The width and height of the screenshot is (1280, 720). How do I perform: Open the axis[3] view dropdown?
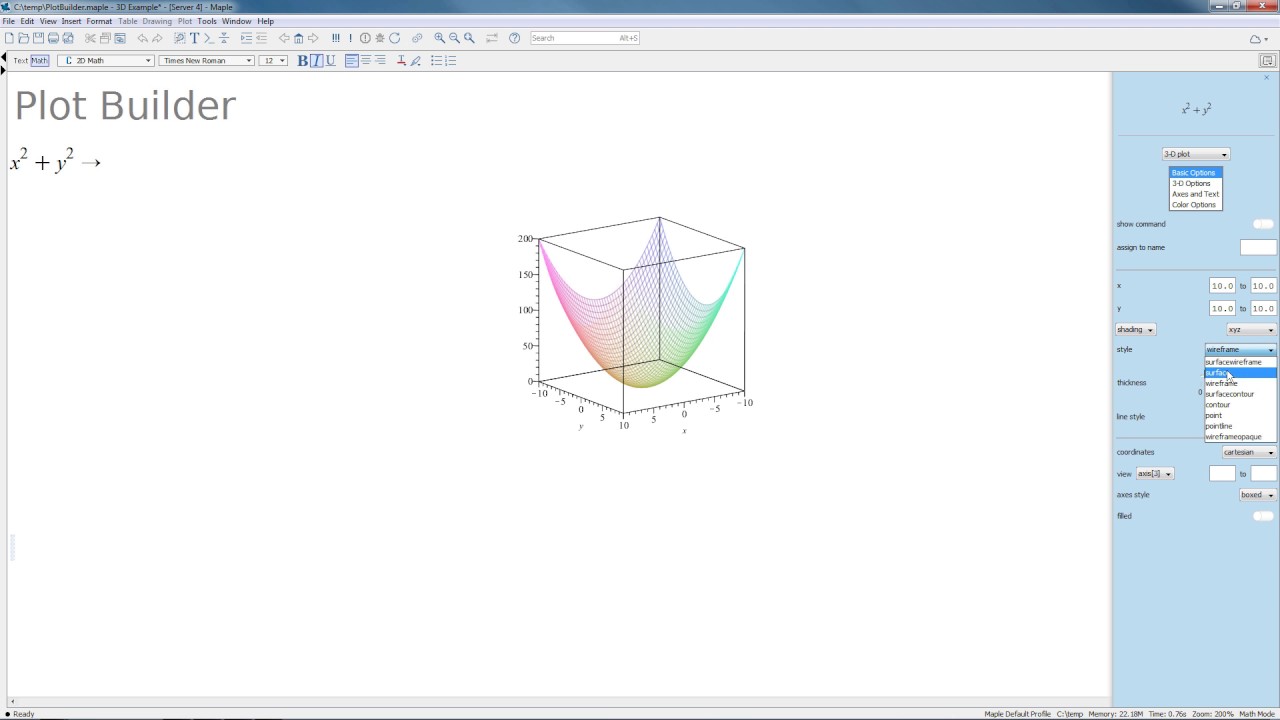(1155, 474)
